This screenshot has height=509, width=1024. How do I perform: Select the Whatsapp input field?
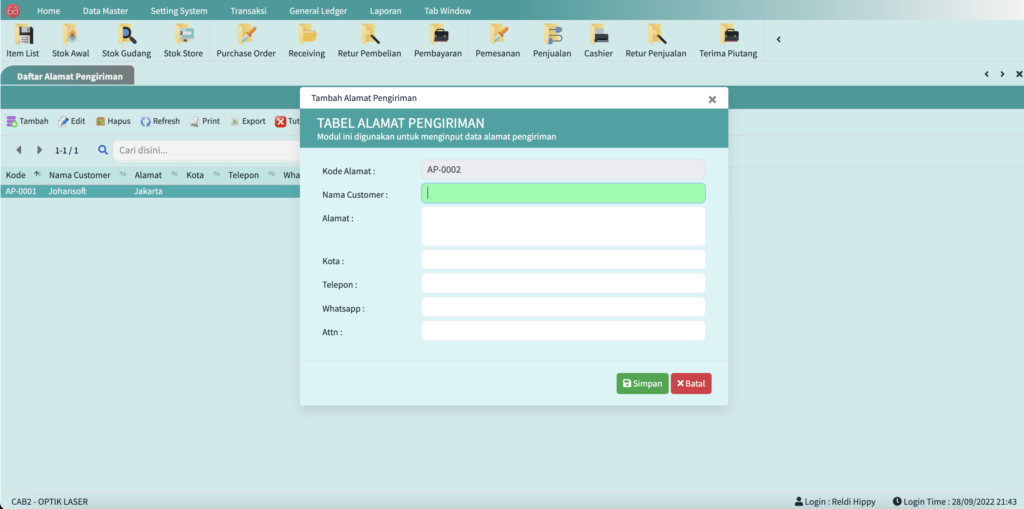pyautogui.click(x=563, y=307)
